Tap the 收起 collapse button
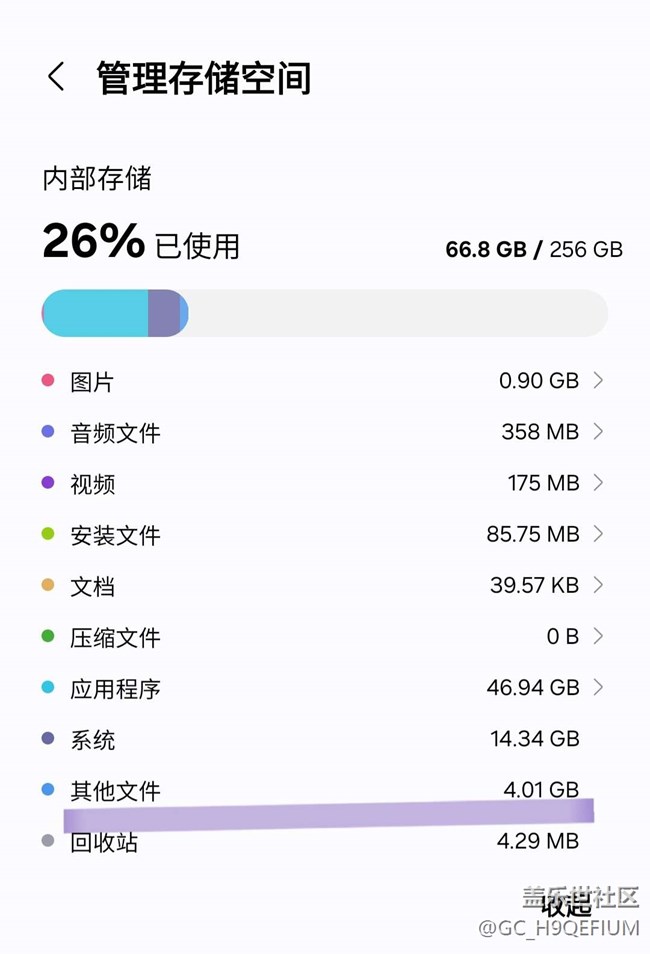 (x=566, y=906)
